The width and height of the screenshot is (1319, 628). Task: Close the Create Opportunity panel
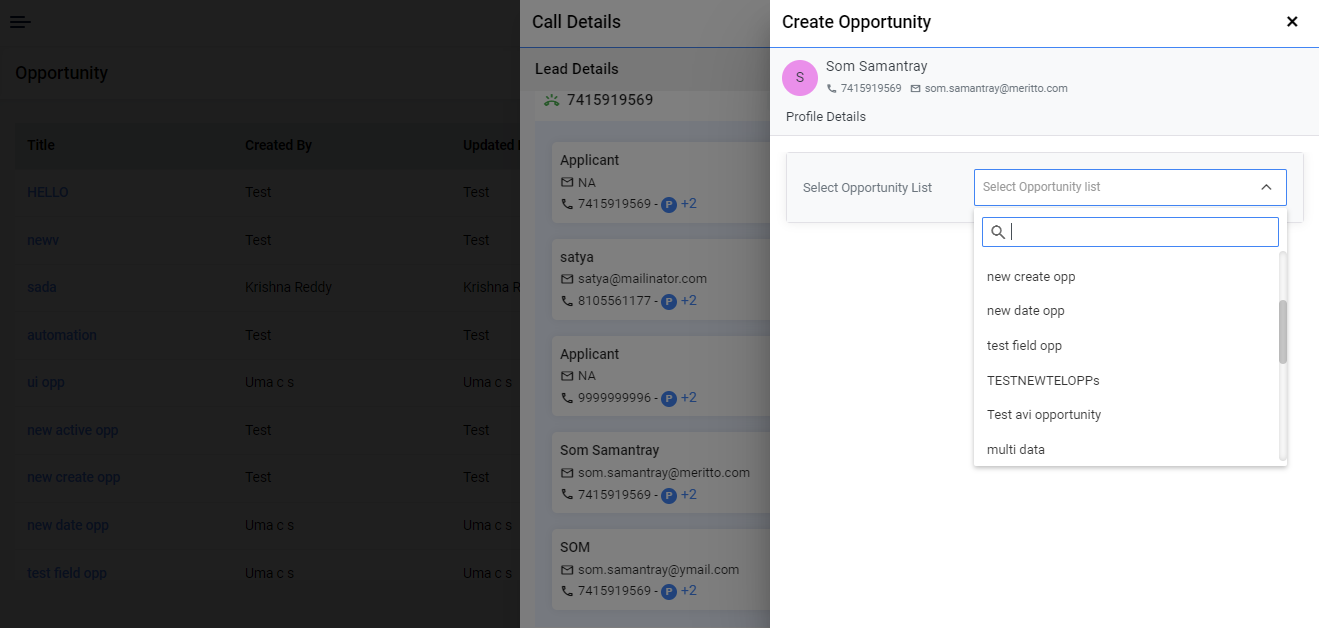pos(1292,21)
